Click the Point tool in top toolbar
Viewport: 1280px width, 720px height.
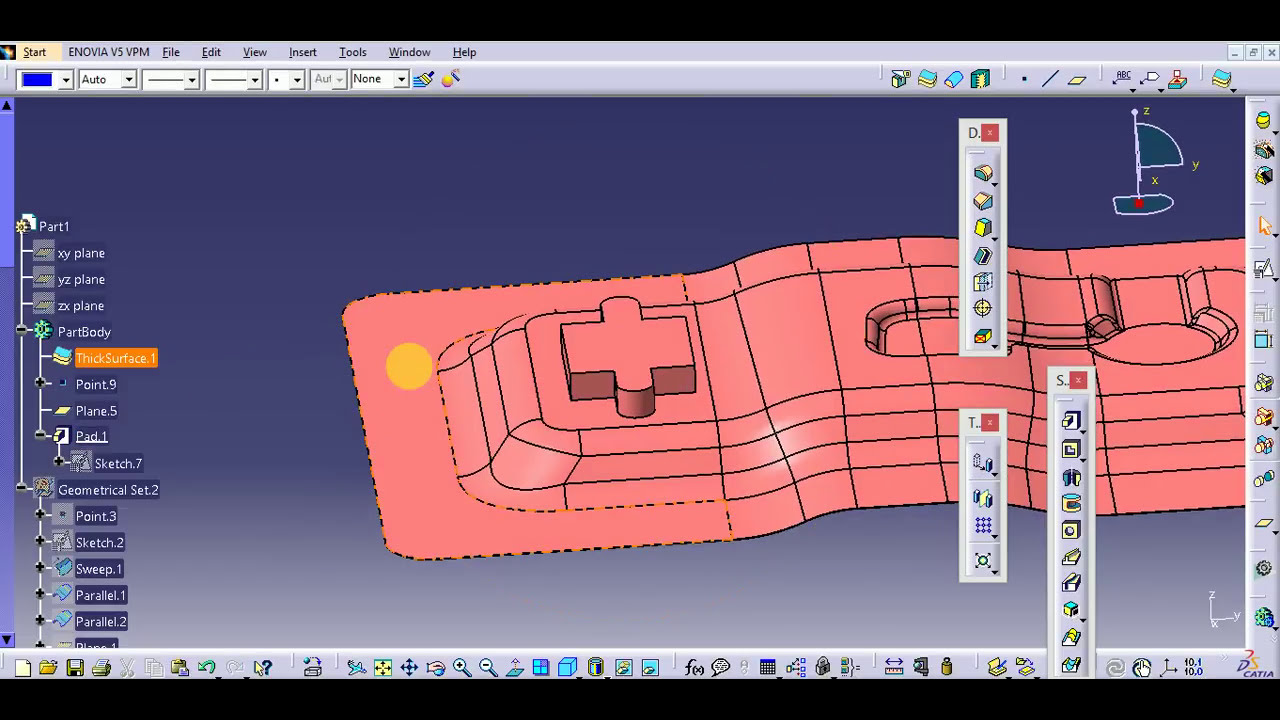click(1024, 79)
